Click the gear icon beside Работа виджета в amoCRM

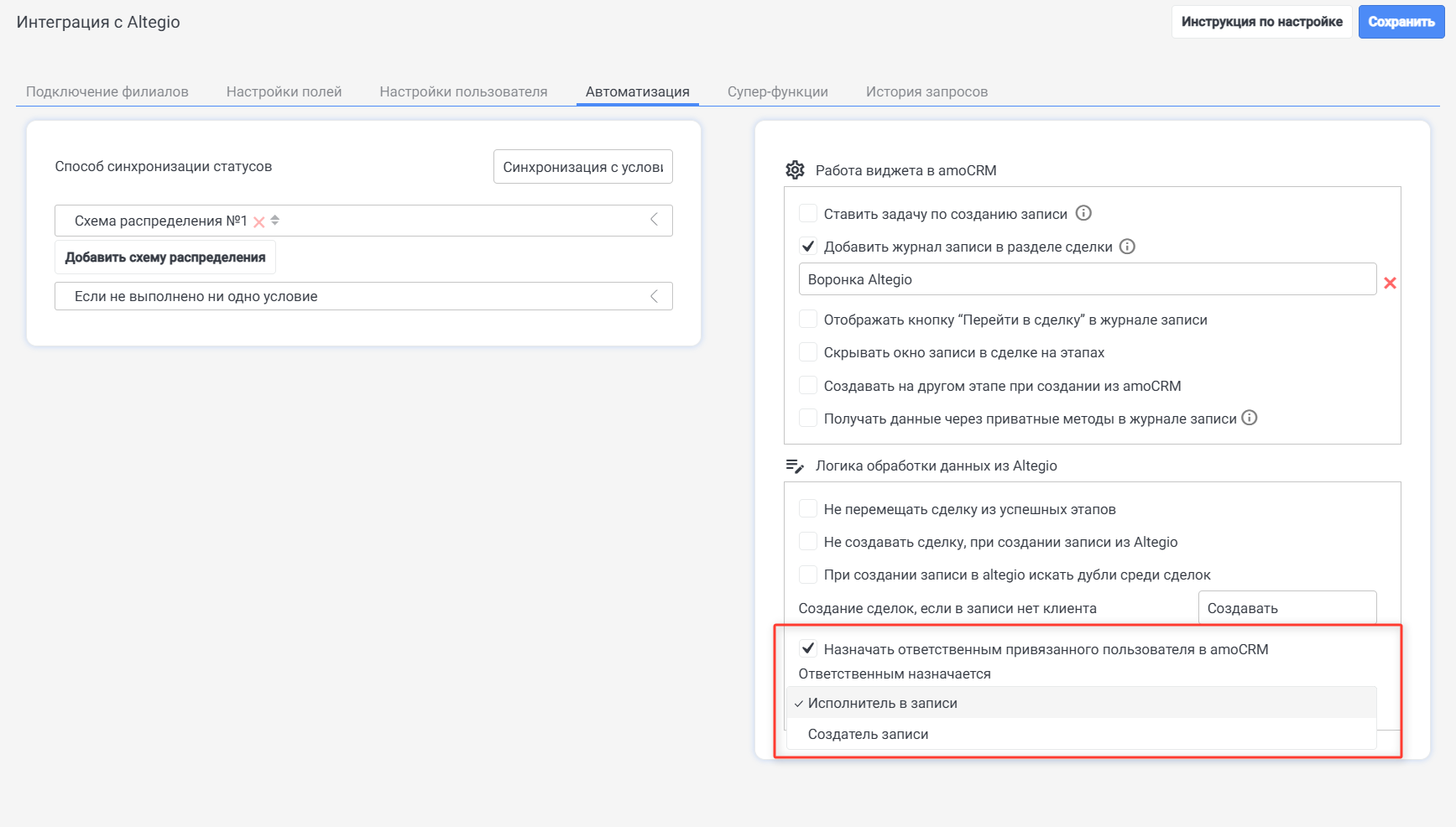[x=795, y=170]
